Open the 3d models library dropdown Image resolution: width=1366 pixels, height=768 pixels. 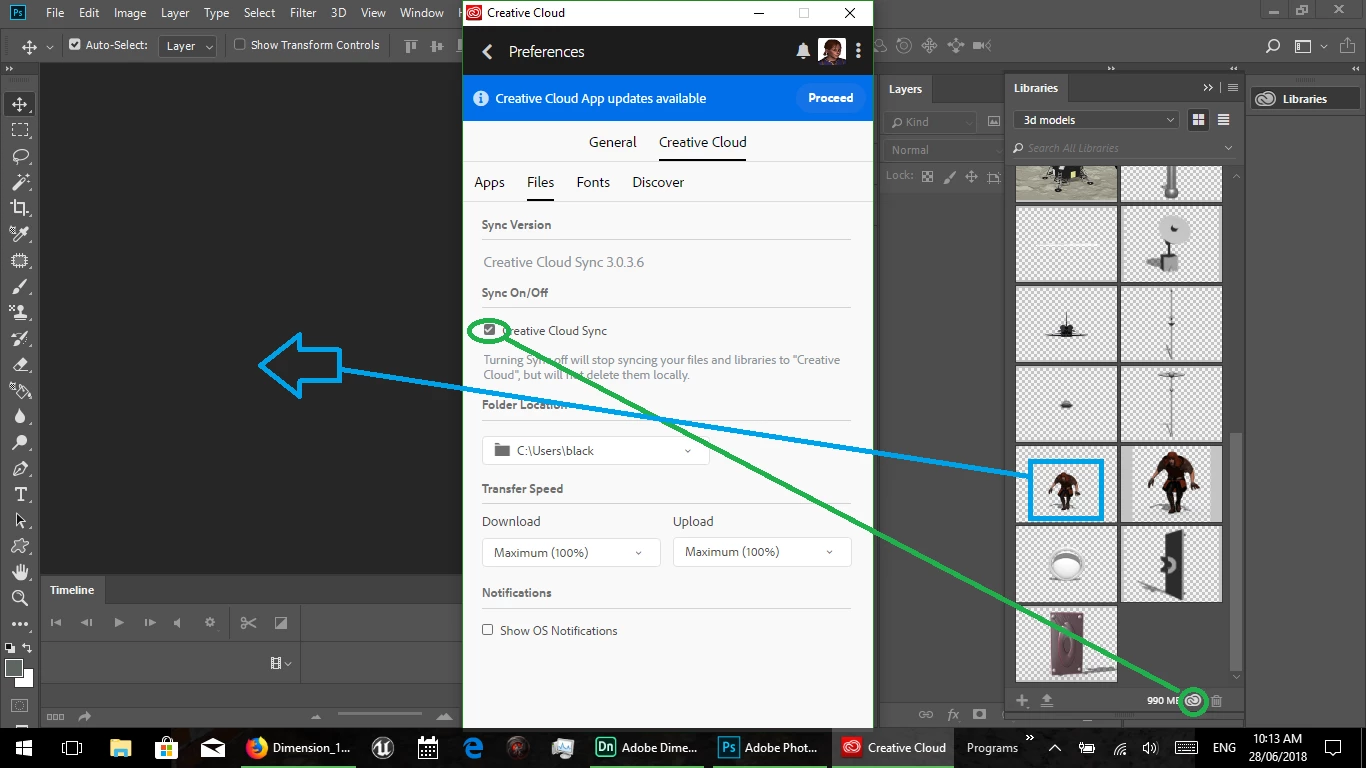[x=1096, y=120]
